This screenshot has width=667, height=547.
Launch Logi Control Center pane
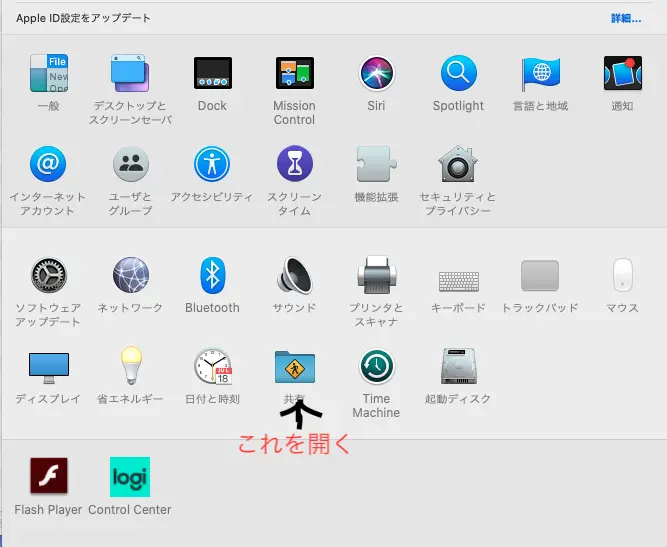(x=130, y=477)
